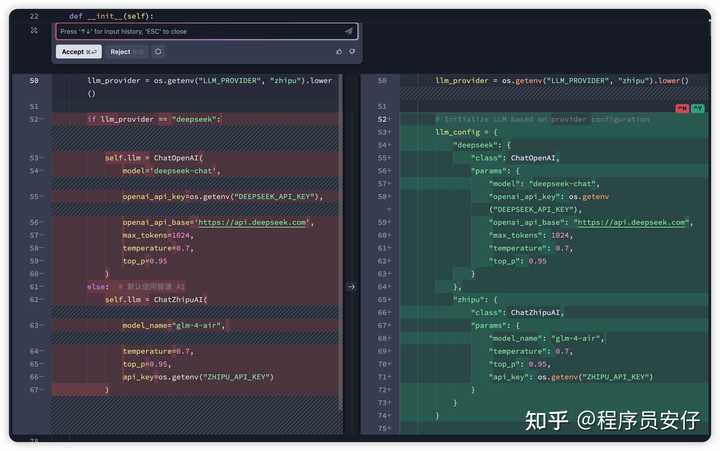The image size is (720, 451).
Task: Click added line 'llm_config = {'
Action: click(x=467, y=132)
